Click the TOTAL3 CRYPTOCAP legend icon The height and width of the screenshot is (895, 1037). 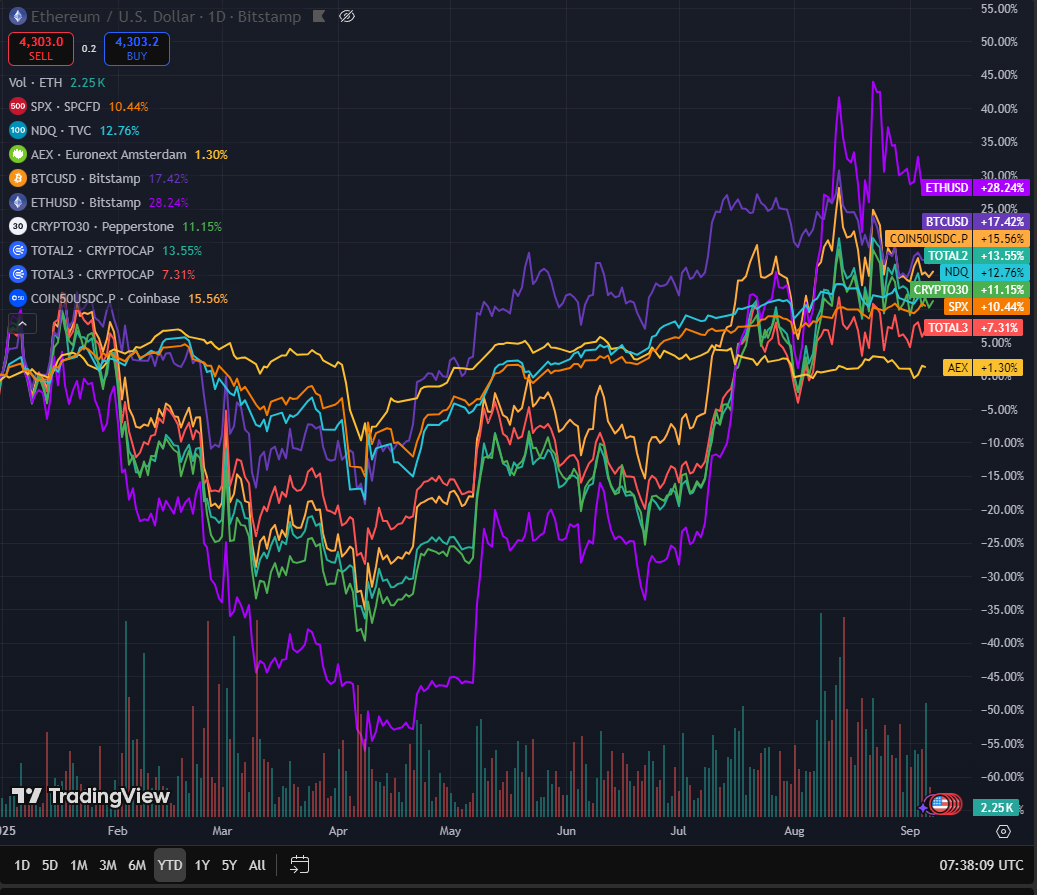pos(18,275)
